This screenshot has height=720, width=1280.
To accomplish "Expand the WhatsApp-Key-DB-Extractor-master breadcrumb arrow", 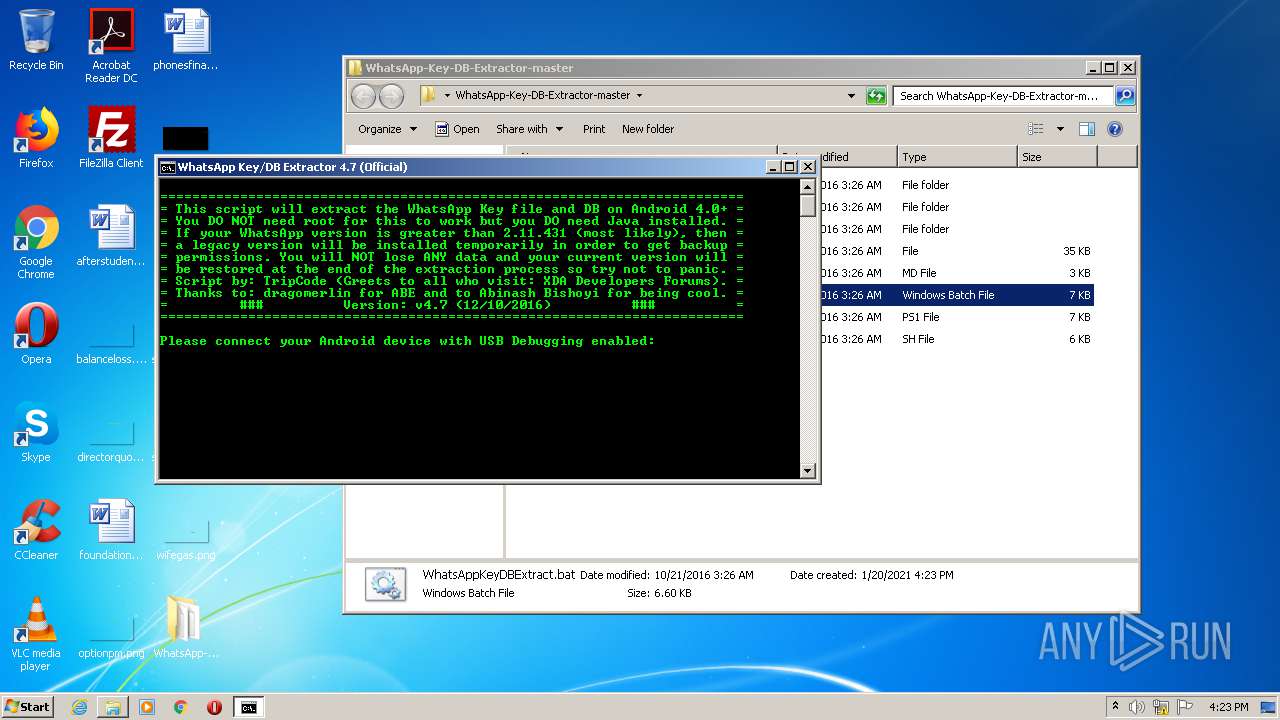I will [639, 96].
